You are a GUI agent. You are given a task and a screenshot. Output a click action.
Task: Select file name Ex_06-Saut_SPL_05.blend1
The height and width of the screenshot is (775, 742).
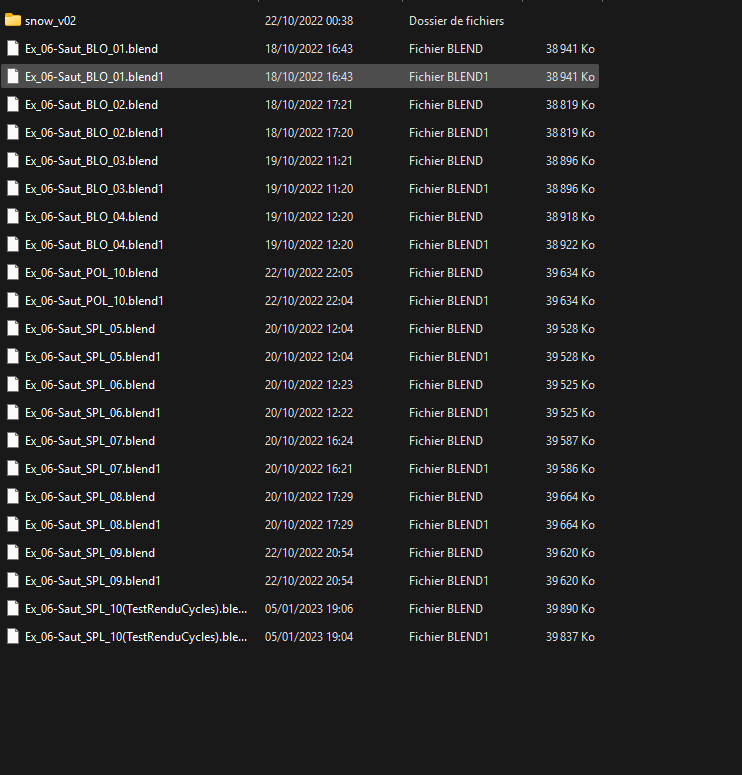pyautogui.click(x=92, y=357)
